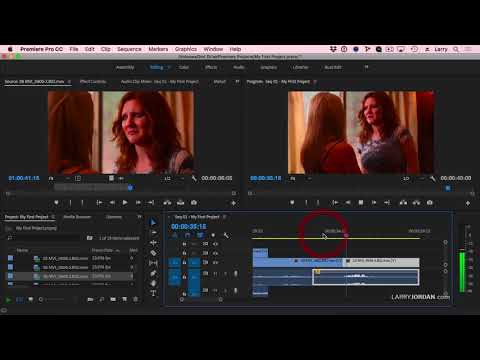This screenshot has height=360, width=480.
Task: Switch to the Effects workspace
Action: pos(211,67)
